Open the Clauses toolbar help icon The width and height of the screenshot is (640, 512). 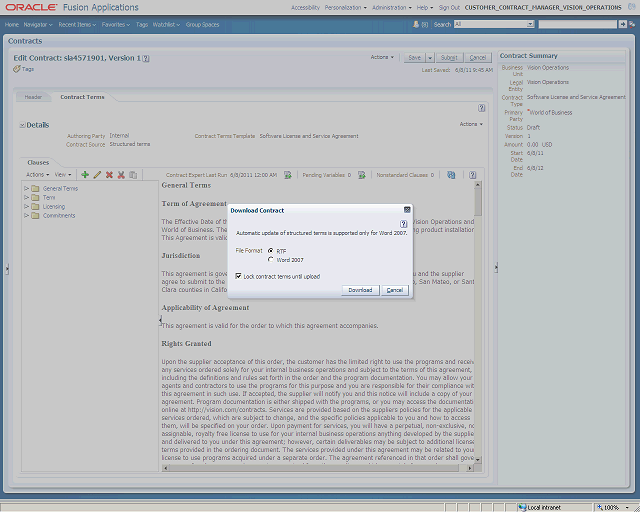472,175
